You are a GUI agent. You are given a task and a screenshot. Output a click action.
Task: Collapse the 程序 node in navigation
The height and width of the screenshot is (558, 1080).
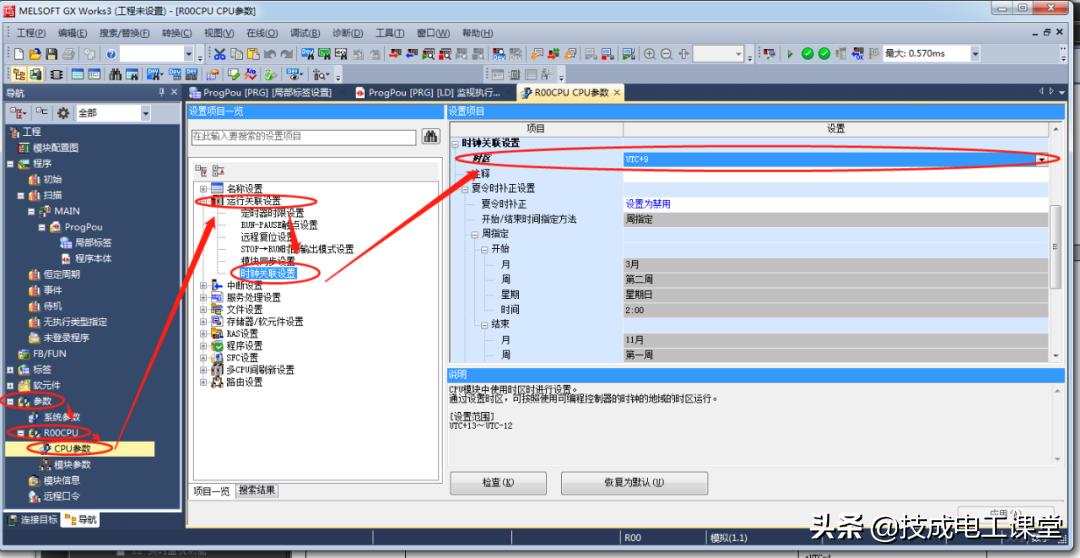coord(10,164)
